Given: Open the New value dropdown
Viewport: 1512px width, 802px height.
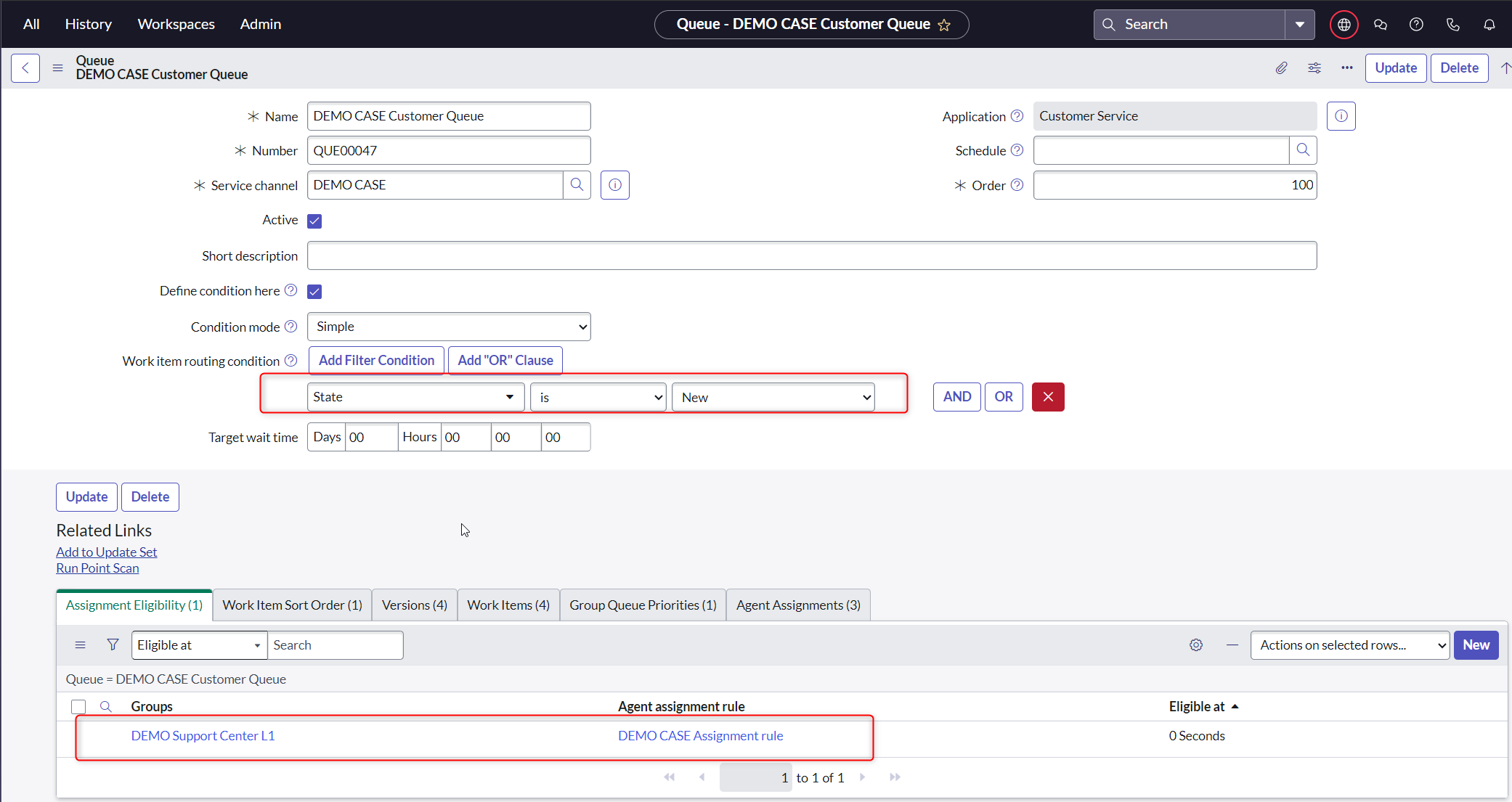Looking at the screenshot, I should tap(773, 397).
